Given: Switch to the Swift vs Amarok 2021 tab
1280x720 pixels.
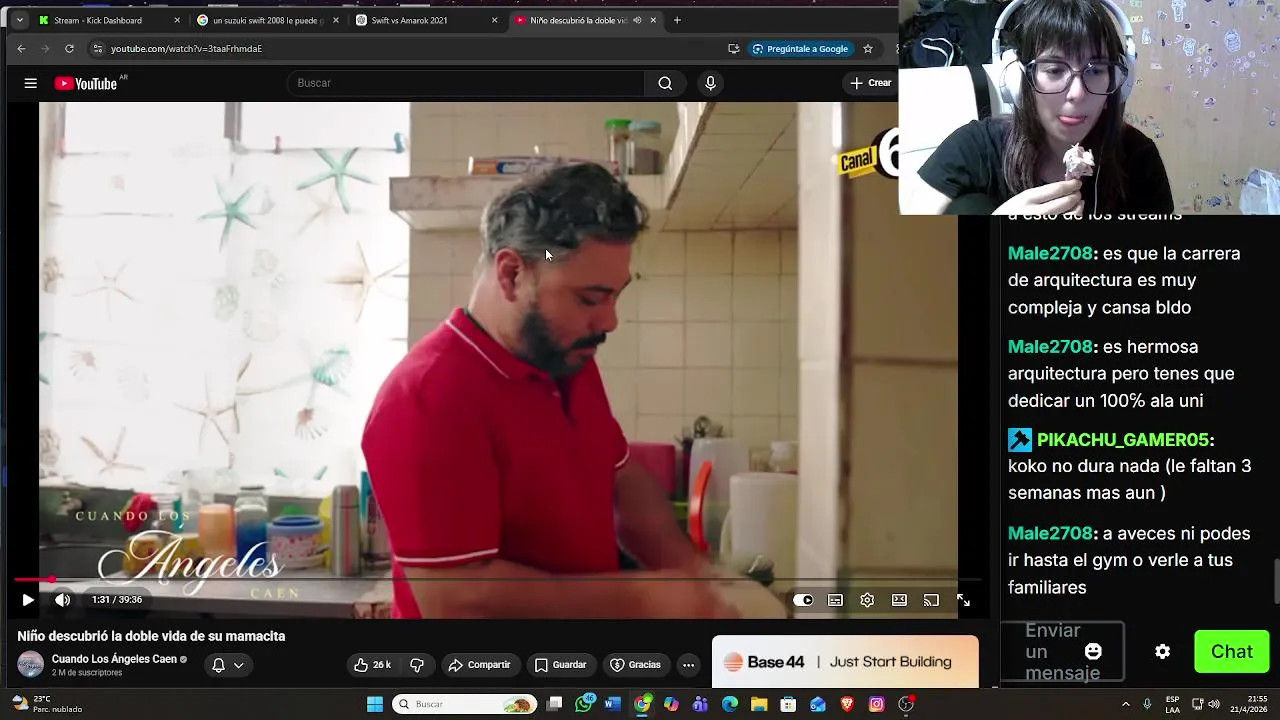Looking at the screenshot, I should [x=424, y=20].
